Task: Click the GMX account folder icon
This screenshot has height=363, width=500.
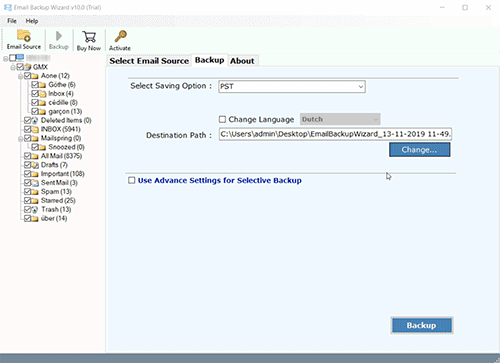Action: click(x=28, y=67)
